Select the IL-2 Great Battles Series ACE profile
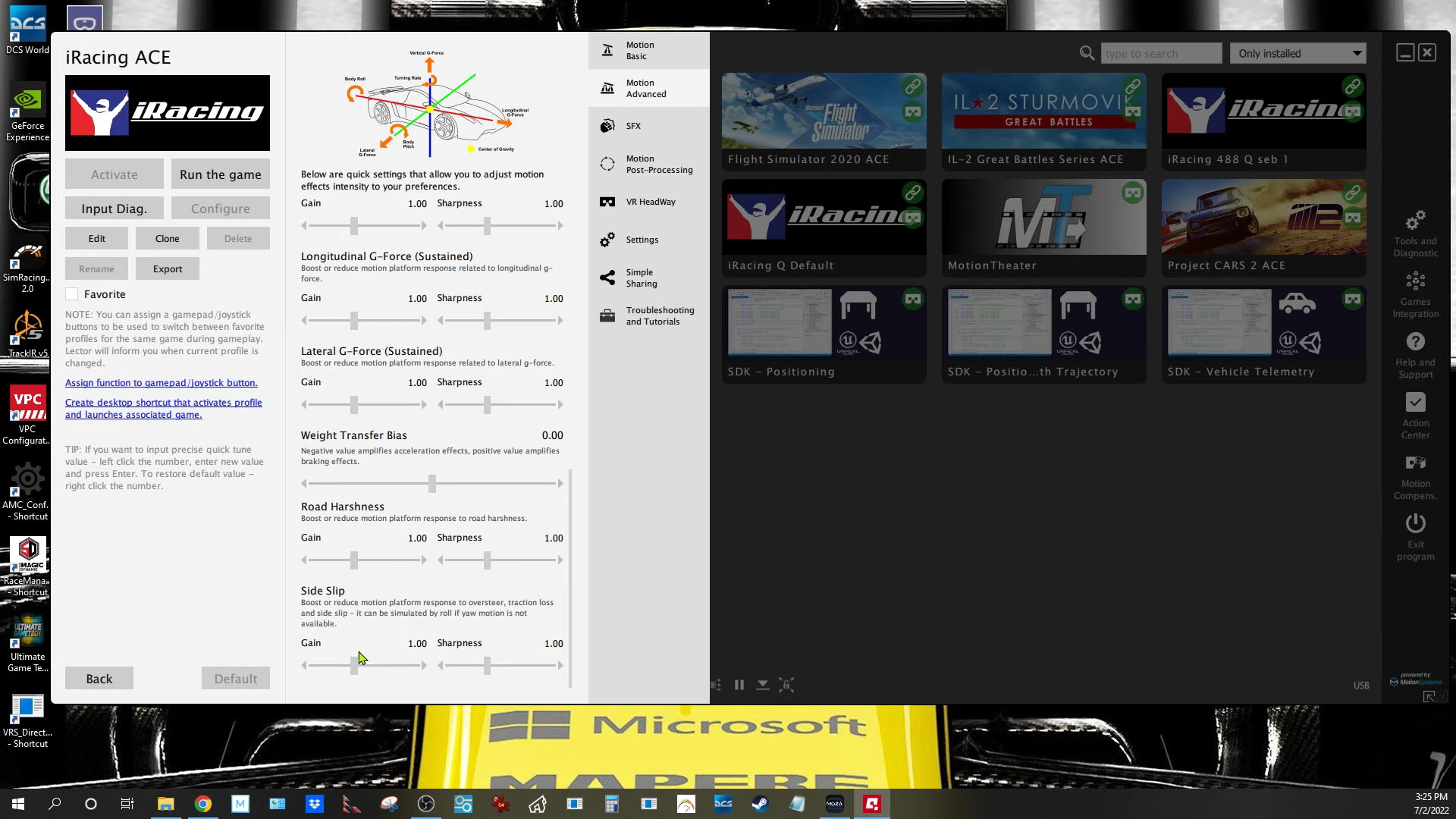This screenshot has width=1456, height=819. click(1044, 121)
